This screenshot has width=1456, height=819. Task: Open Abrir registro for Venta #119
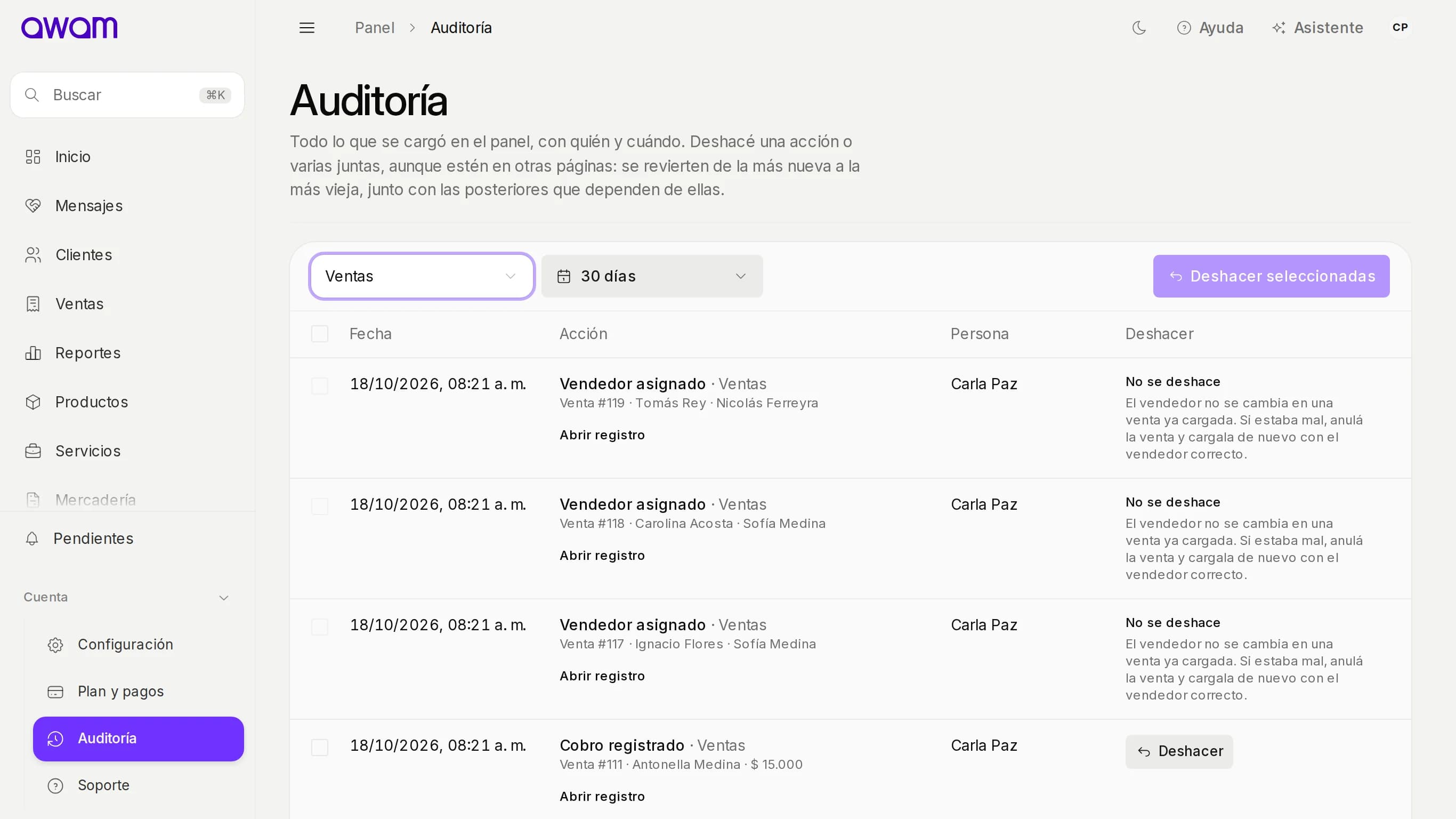pos(602,435)
